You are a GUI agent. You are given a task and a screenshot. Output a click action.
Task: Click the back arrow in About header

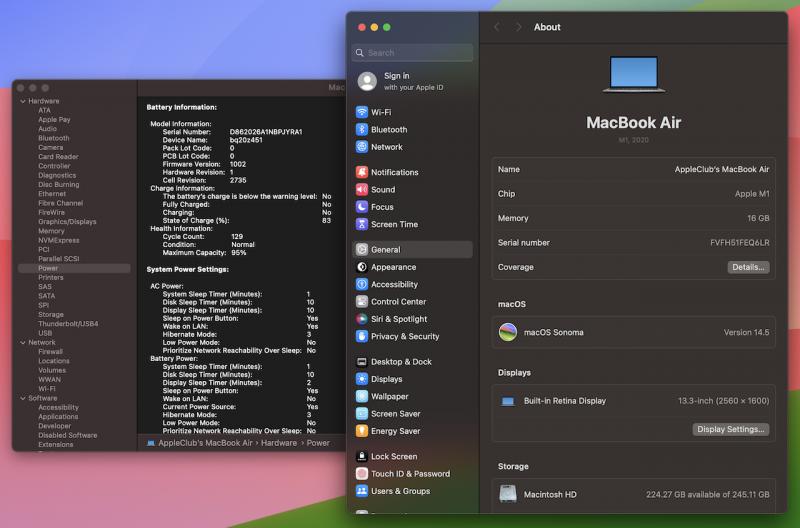point(497,27)
